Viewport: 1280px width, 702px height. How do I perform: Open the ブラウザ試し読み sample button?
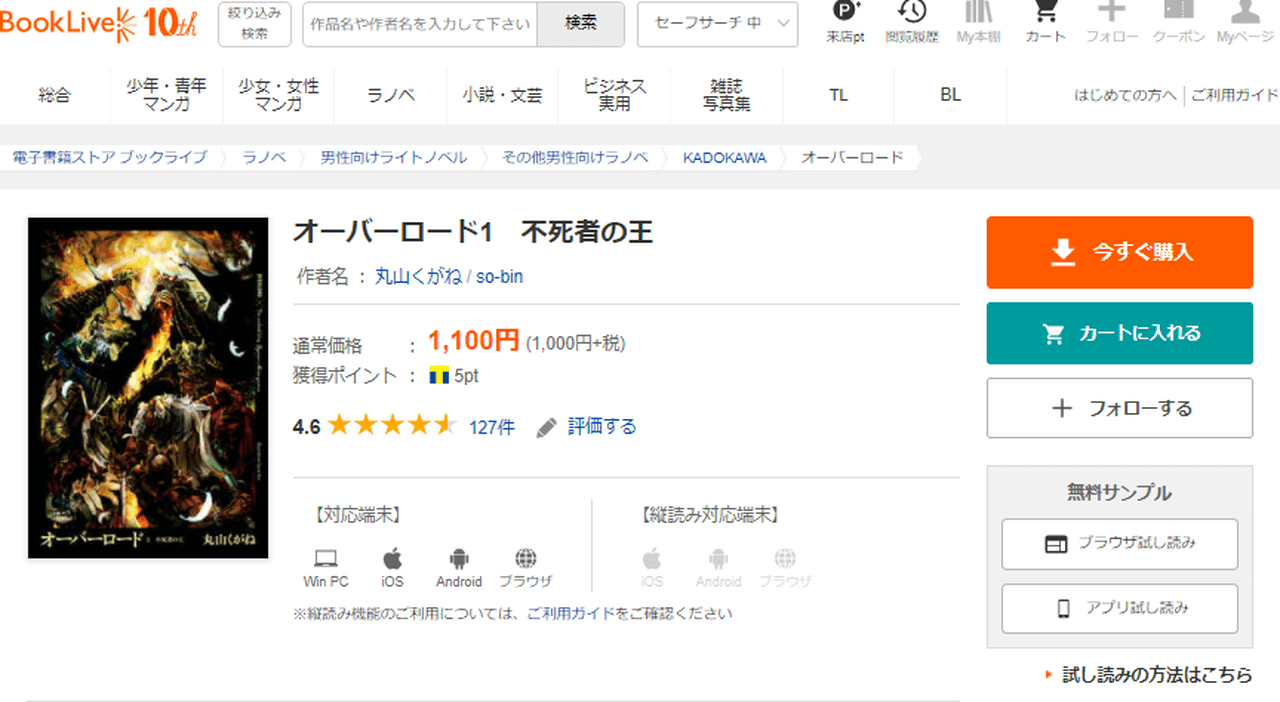point(1119,544)
